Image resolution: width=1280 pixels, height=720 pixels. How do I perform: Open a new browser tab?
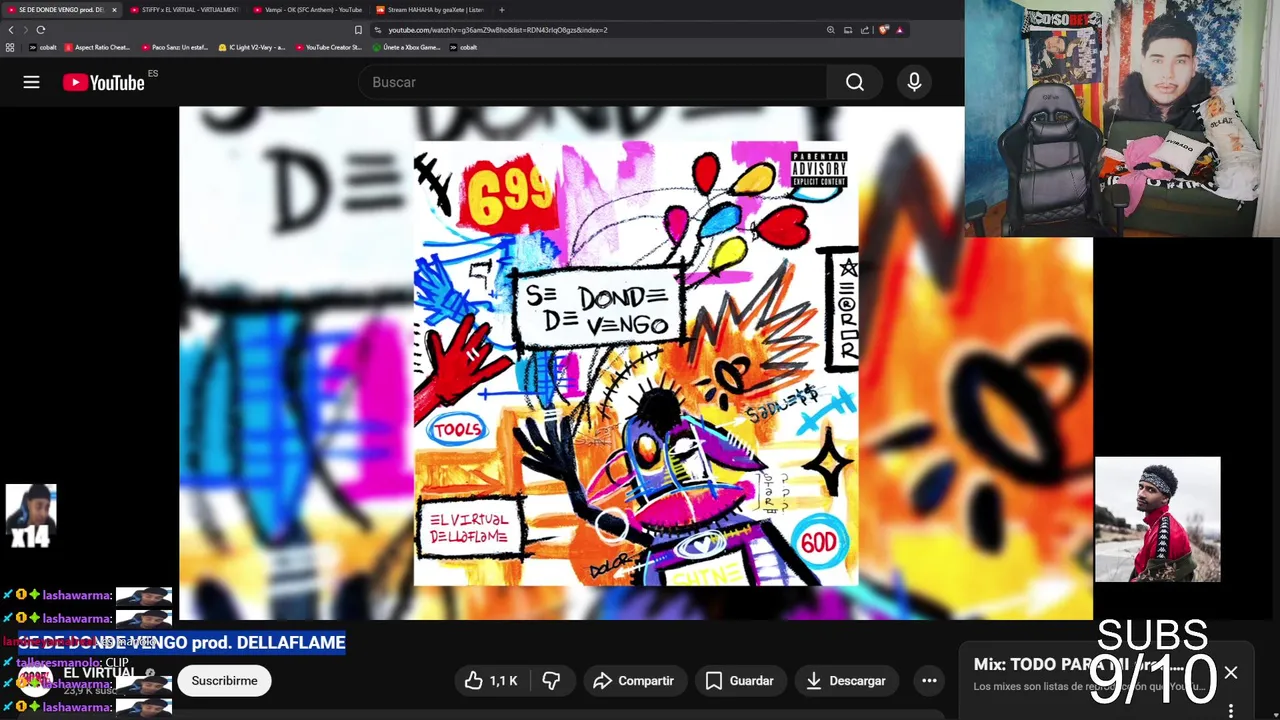pos(502,10)
